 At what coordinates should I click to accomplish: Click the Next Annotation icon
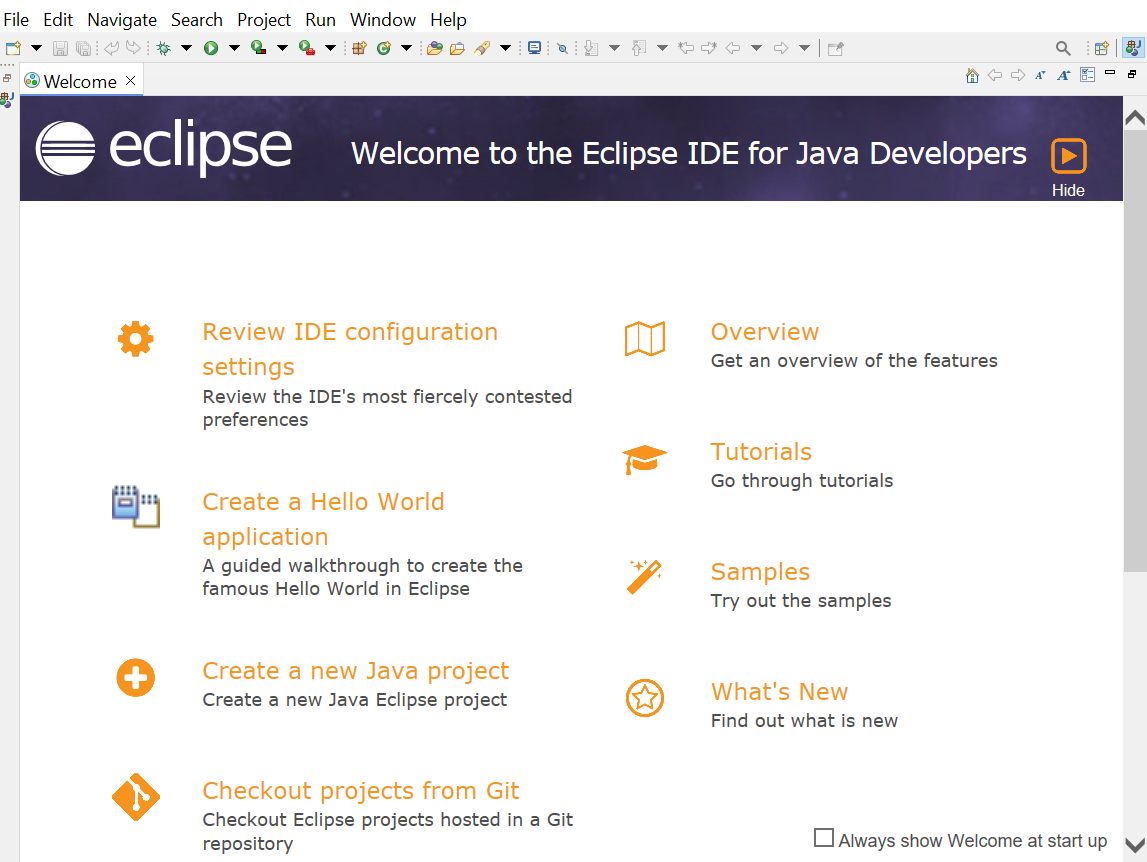tap(591, 48)
